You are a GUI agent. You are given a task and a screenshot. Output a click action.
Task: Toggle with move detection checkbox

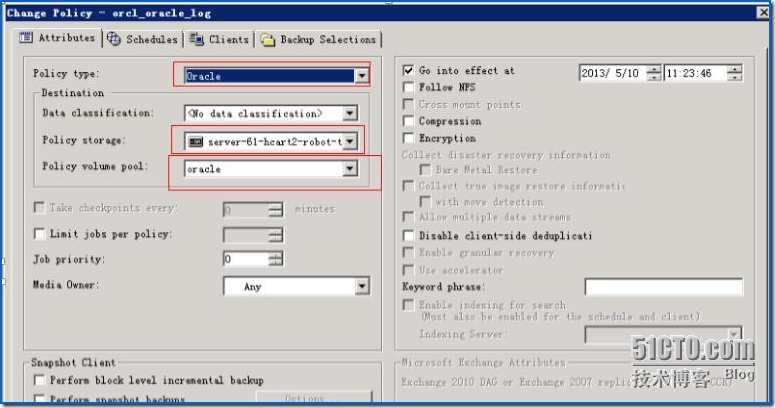425,201
